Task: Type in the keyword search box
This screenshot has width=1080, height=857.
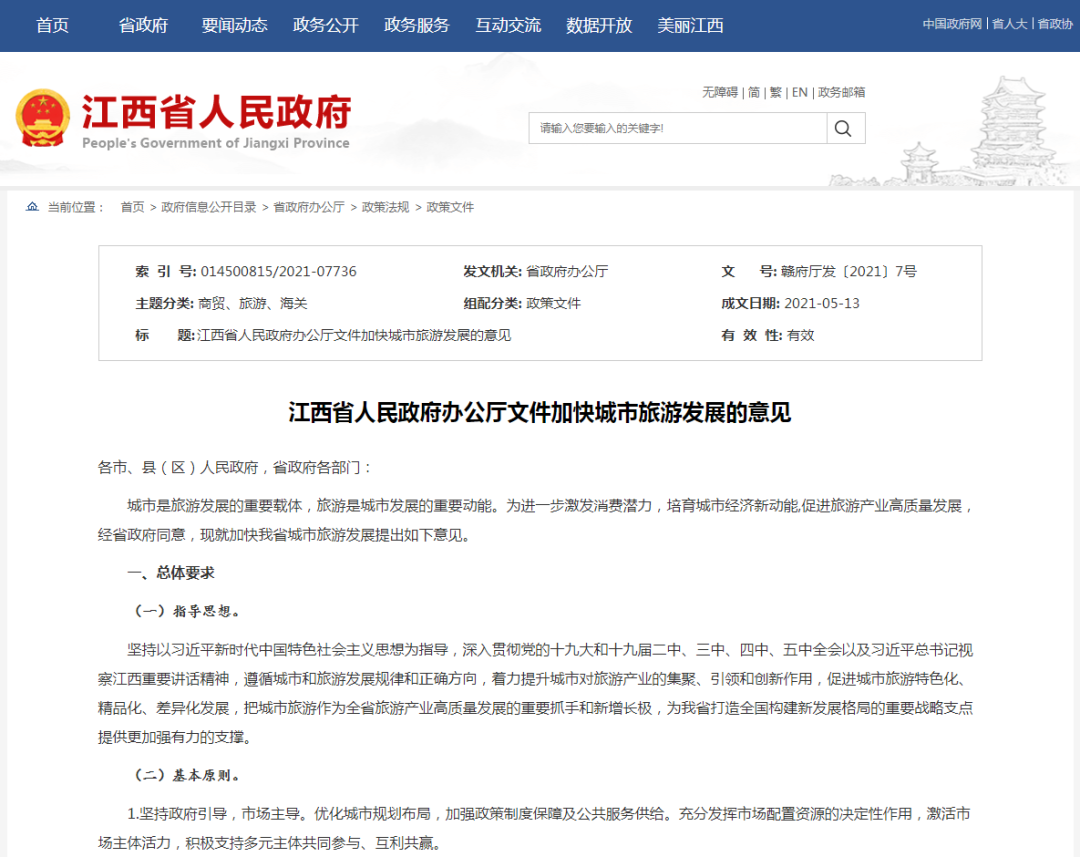Action: 677,128
